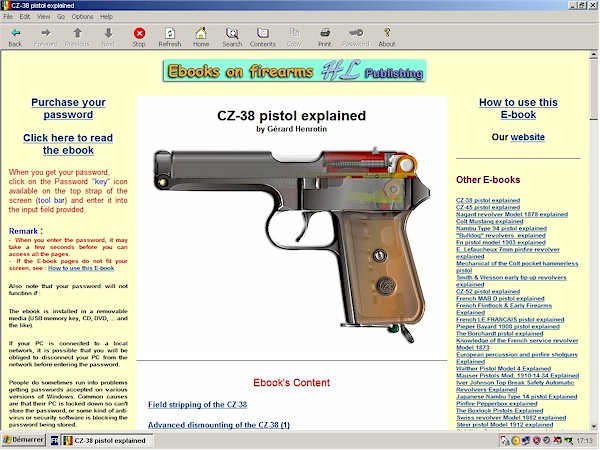600x450 pixels.
Task: Click the CZ-38 pistol cutaway image
Action: [292, 245]
